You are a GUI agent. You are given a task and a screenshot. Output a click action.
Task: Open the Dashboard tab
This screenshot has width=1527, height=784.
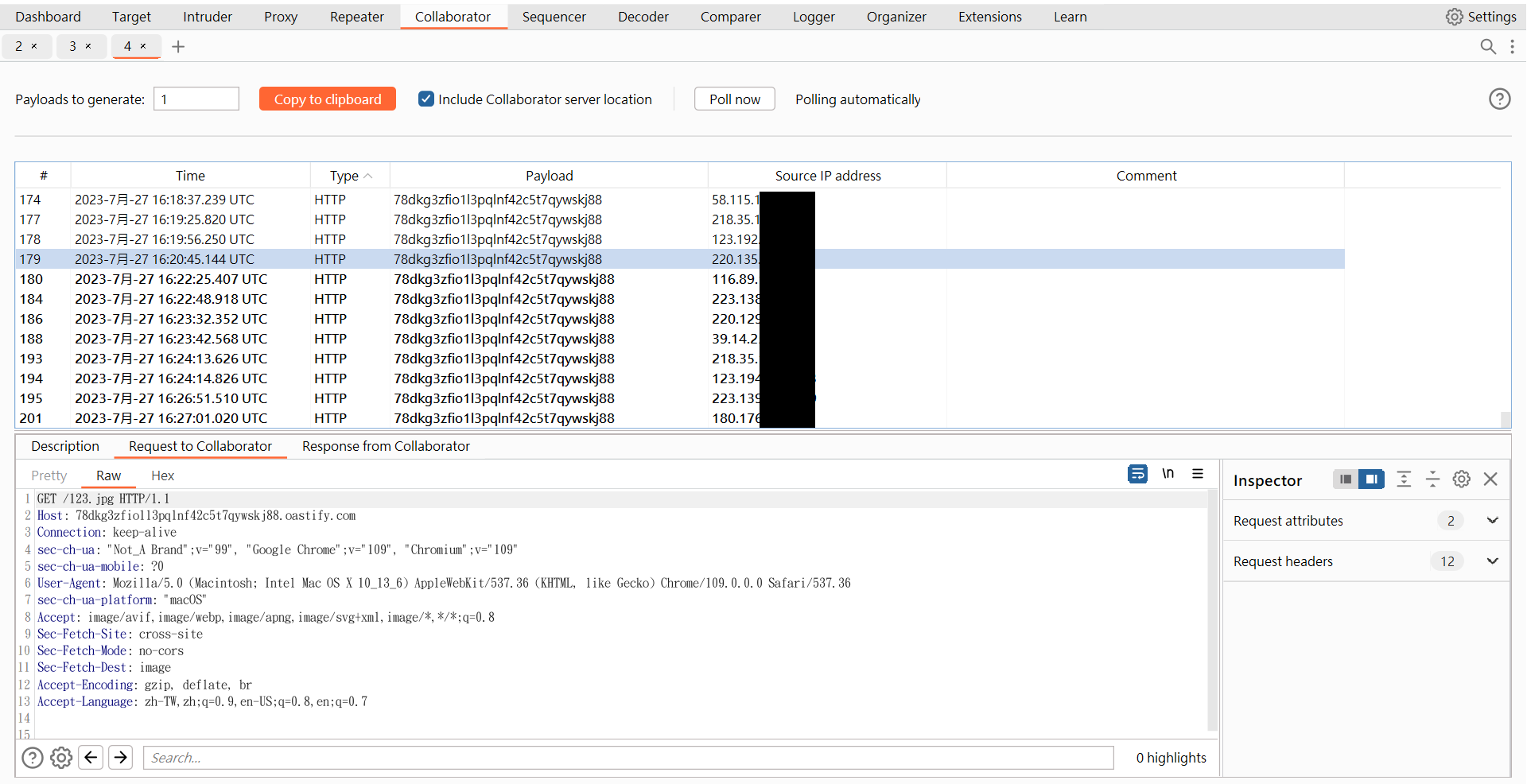[48, 17]
